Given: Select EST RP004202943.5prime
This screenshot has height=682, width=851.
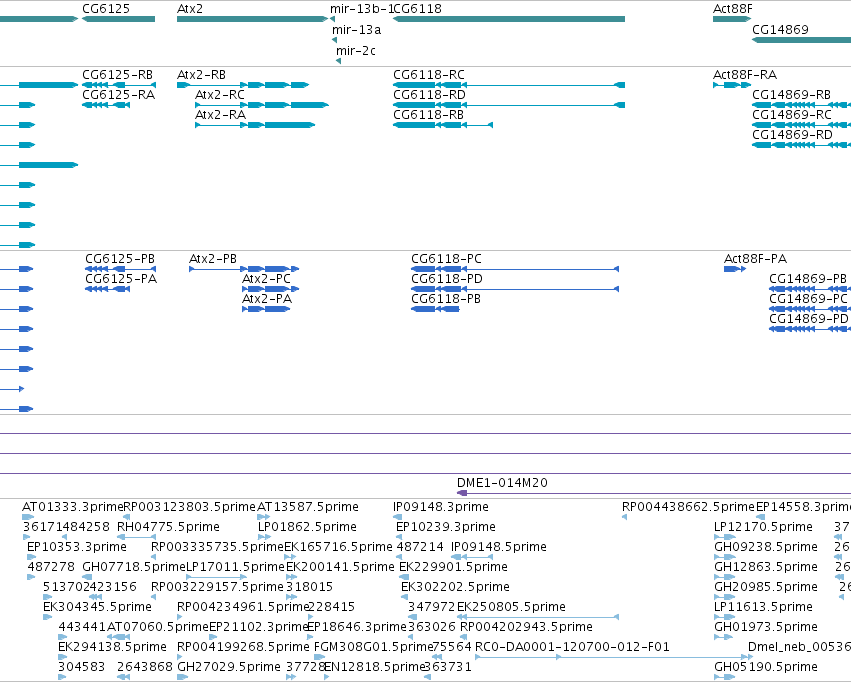Looking at the screenshot, I should 526,627.
